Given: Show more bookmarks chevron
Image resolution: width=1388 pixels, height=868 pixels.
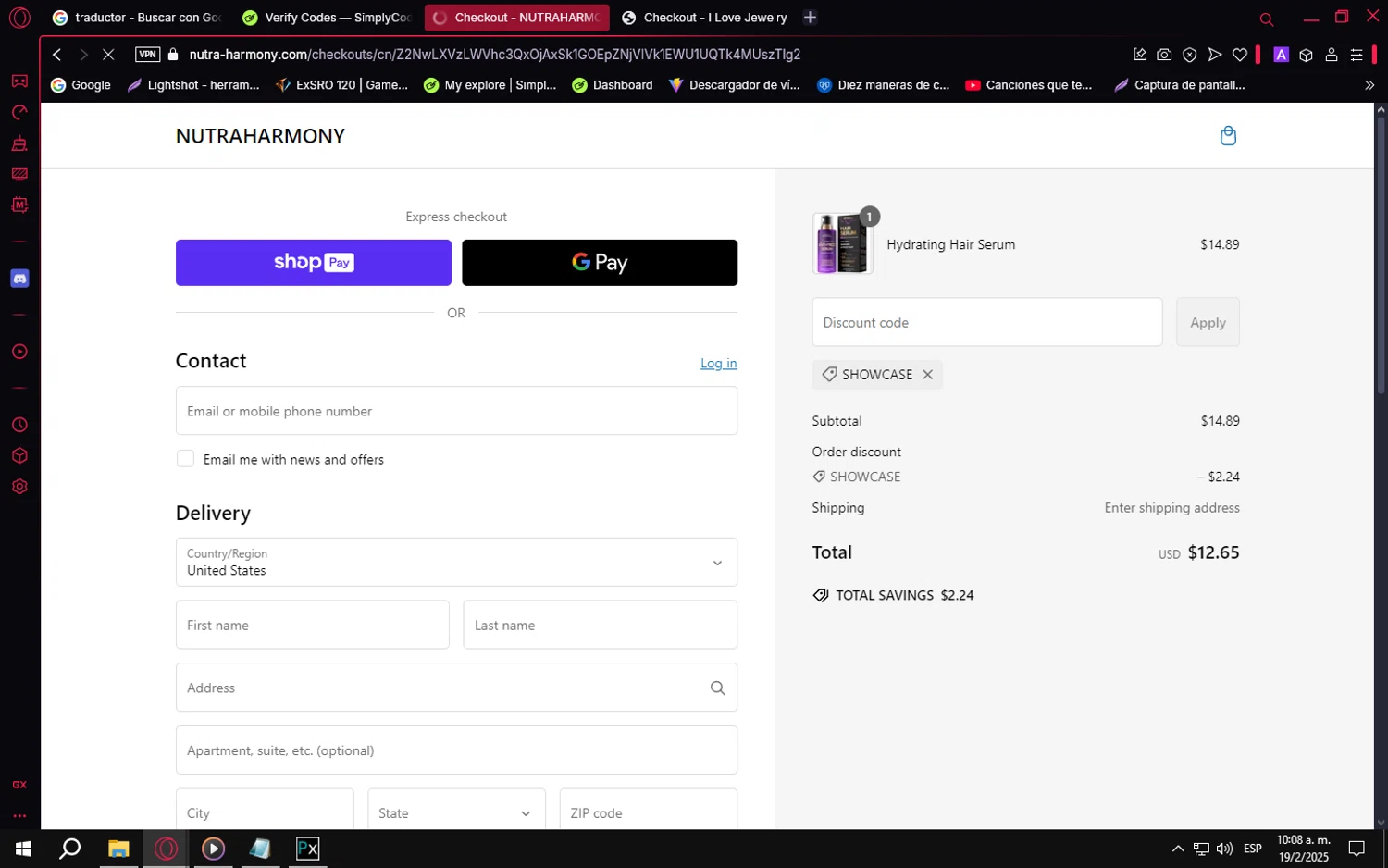Looking at the screenshot, I should click(x=1369, y=85).
